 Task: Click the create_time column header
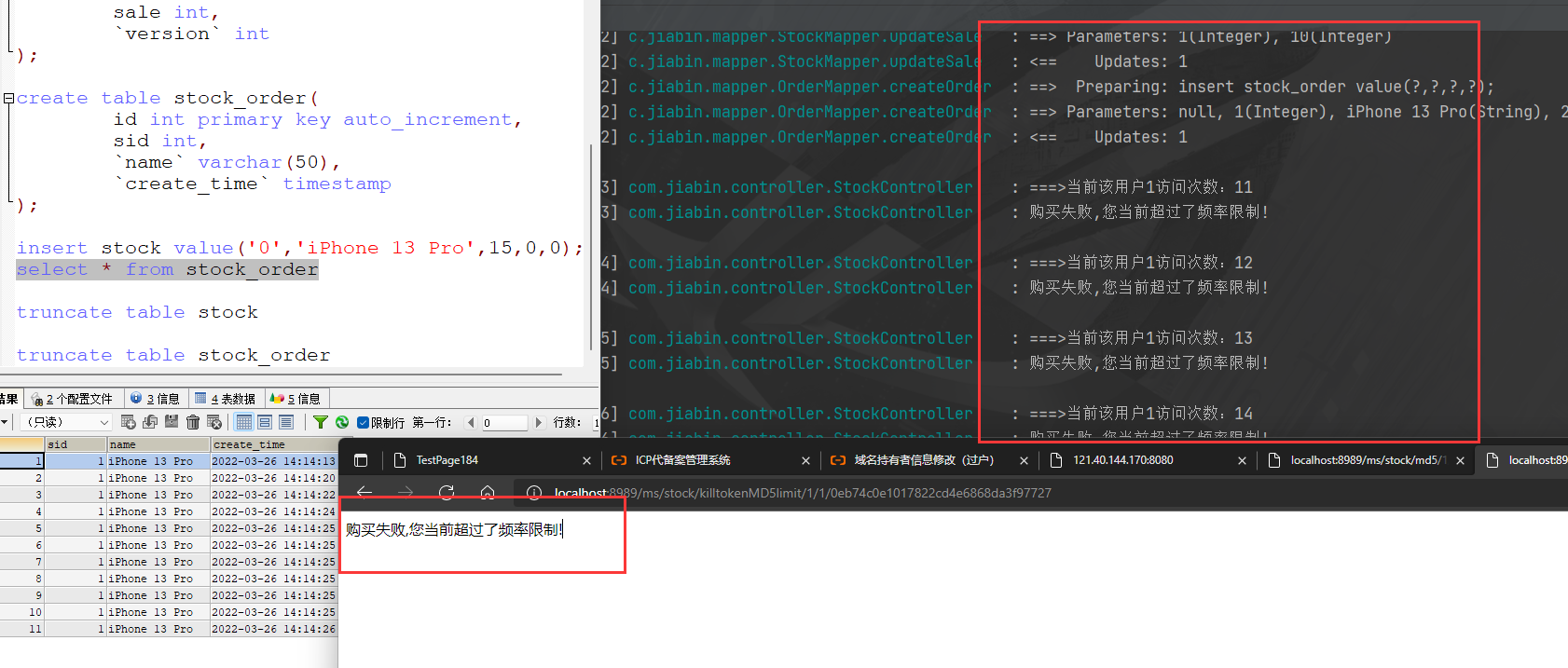click(x=274, y=444)
